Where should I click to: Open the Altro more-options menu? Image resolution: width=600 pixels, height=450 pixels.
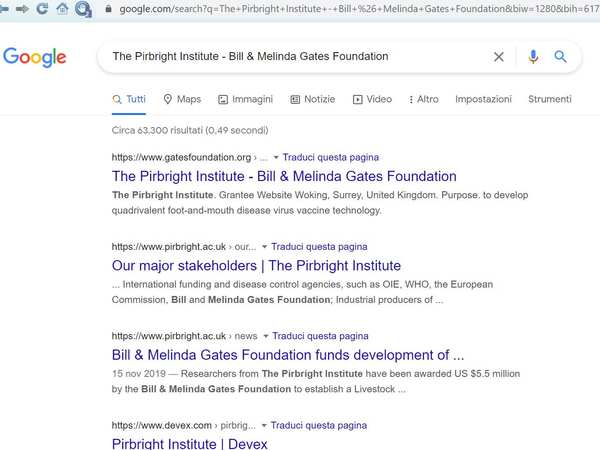(423, 99)
